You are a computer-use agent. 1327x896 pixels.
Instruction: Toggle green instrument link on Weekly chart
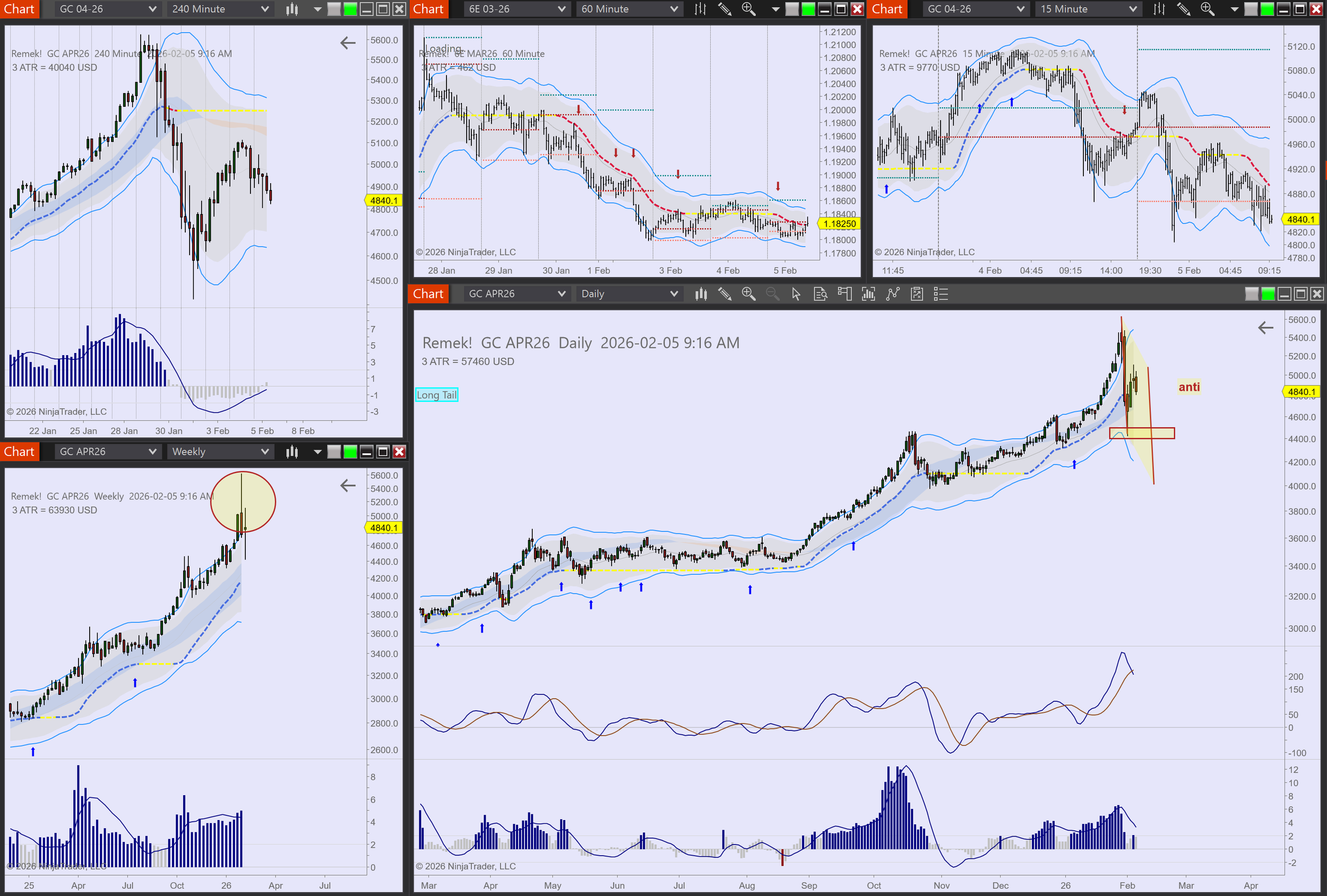point(350,452)
